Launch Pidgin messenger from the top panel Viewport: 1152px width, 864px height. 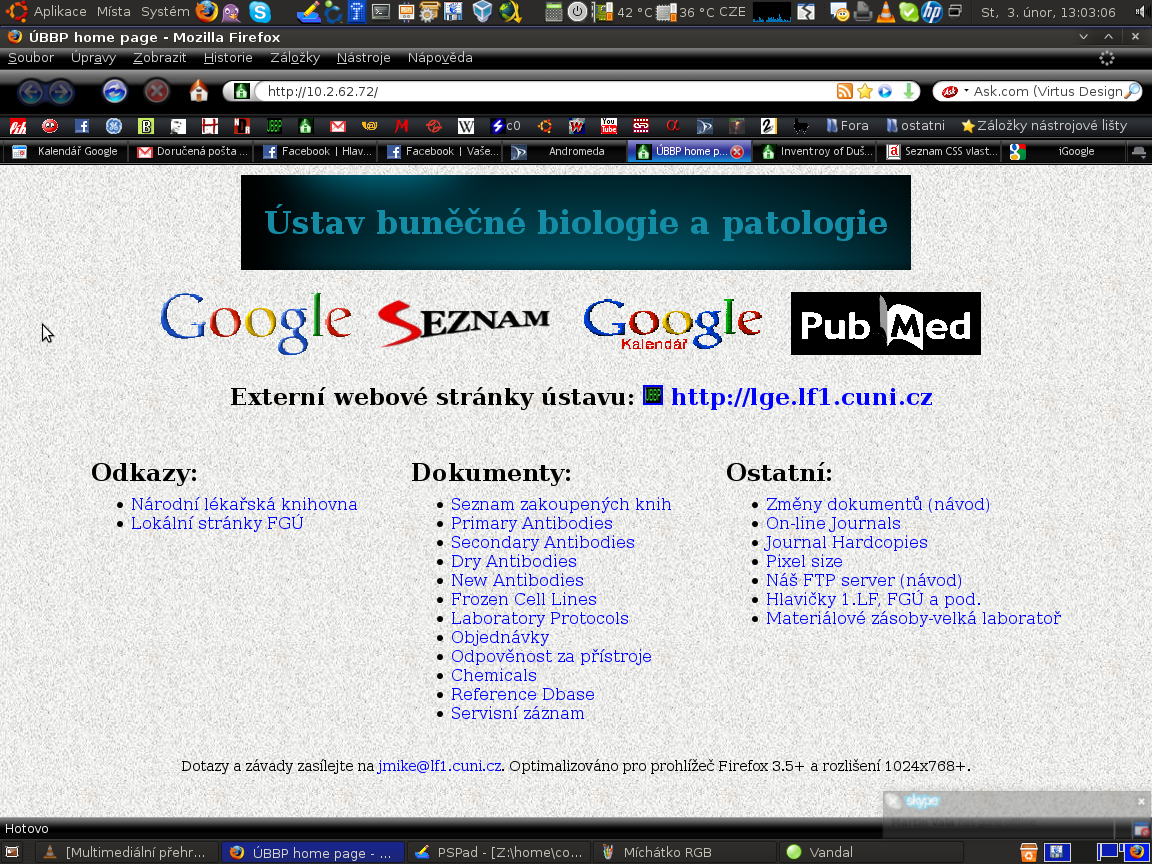tap(231, 12)
